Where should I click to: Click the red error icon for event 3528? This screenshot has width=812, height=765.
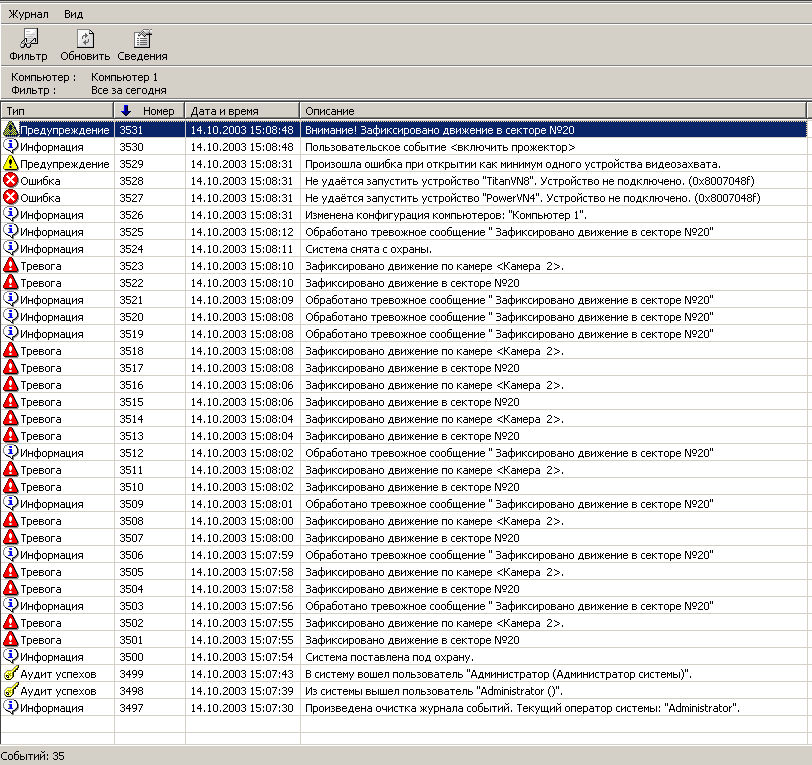click(11, 181)
